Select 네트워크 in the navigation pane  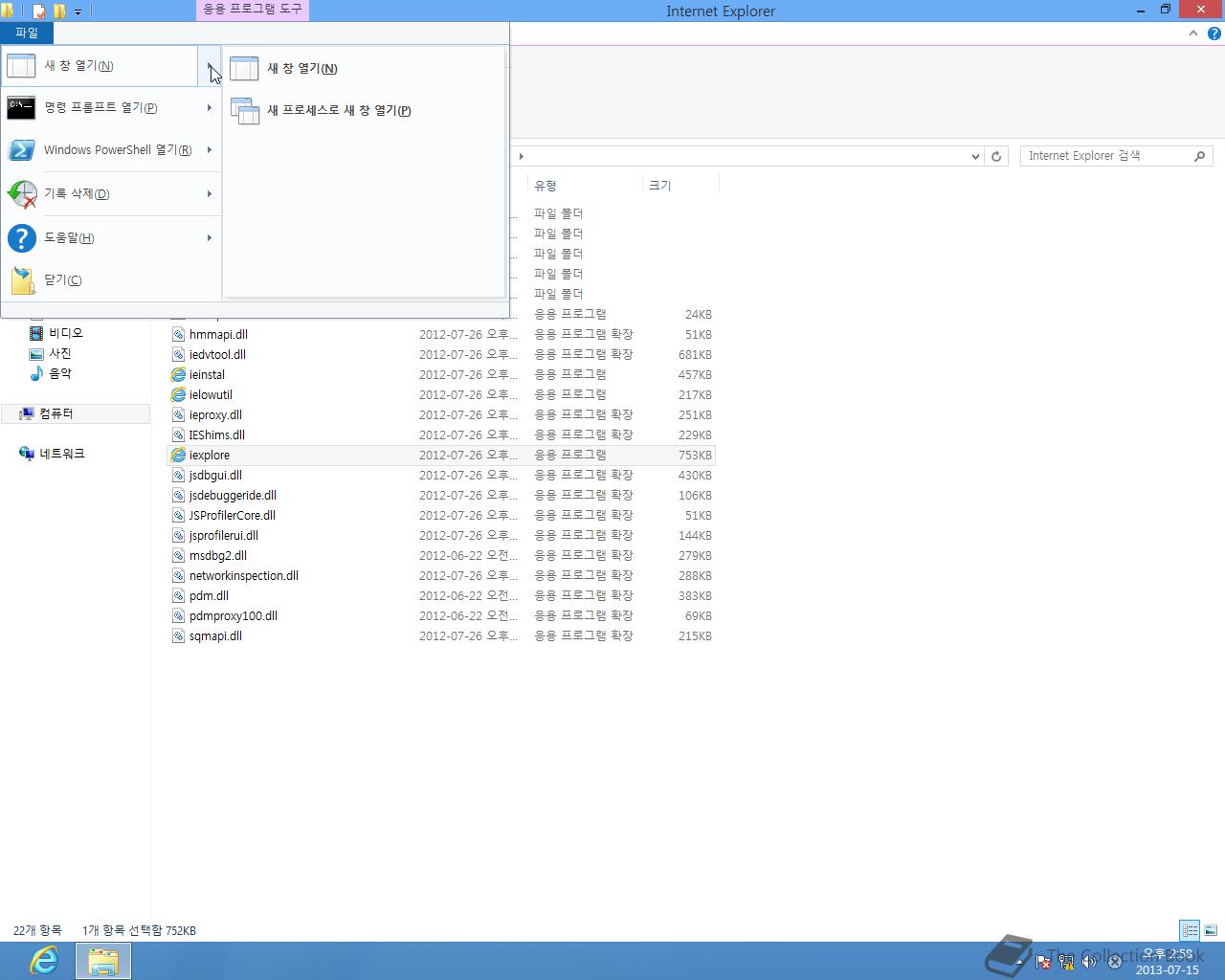point(62,454)
